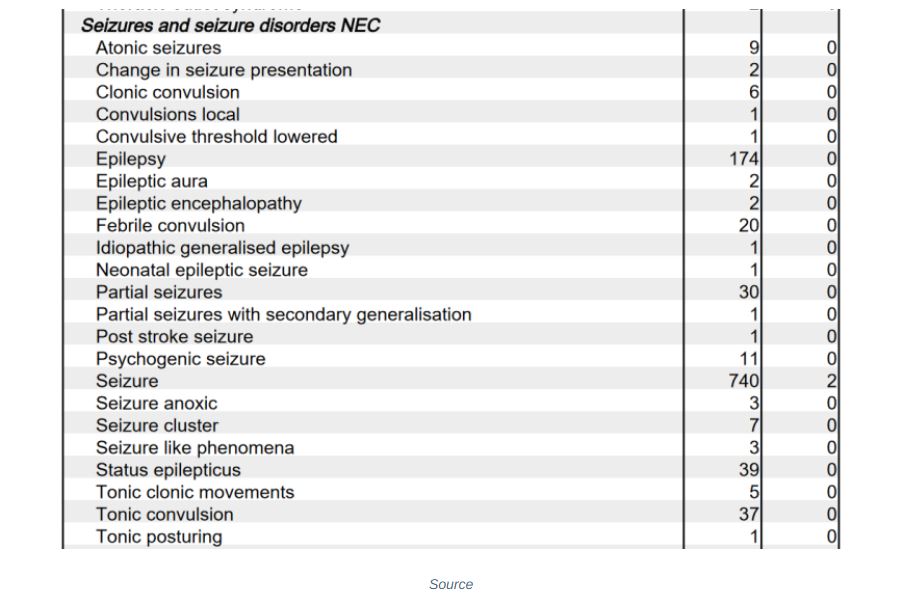Select the 'Epileptic encephalopathy' row label
Viewport: 915px width, 610px height.
[x=198, y=203]
